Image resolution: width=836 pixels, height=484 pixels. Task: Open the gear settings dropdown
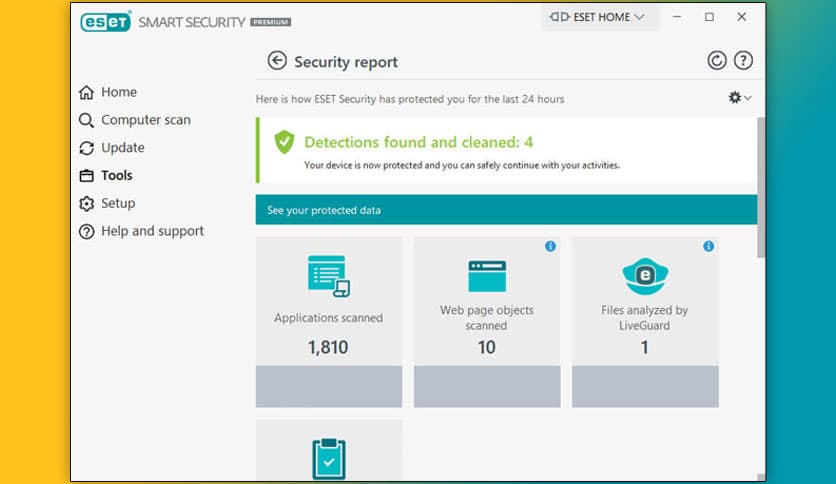point(739,98)
